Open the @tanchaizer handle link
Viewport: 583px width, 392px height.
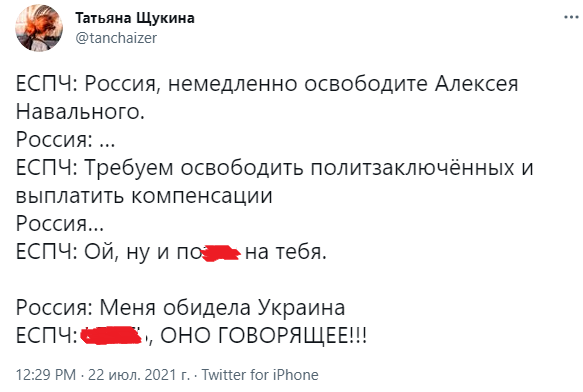coord(116,38)
